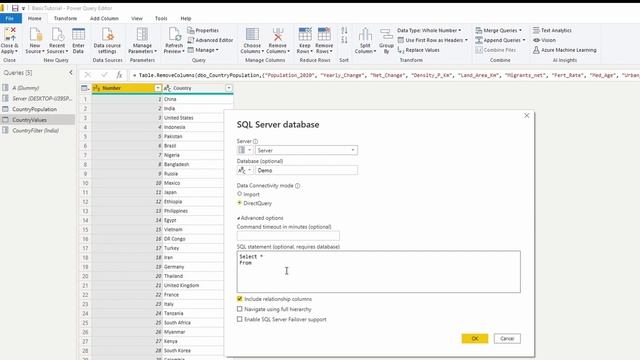Viewport: 640px width, 360px height.
Task: Open the Country column filter dropdown
Action: pyautogui.click(x=229, y=88)
